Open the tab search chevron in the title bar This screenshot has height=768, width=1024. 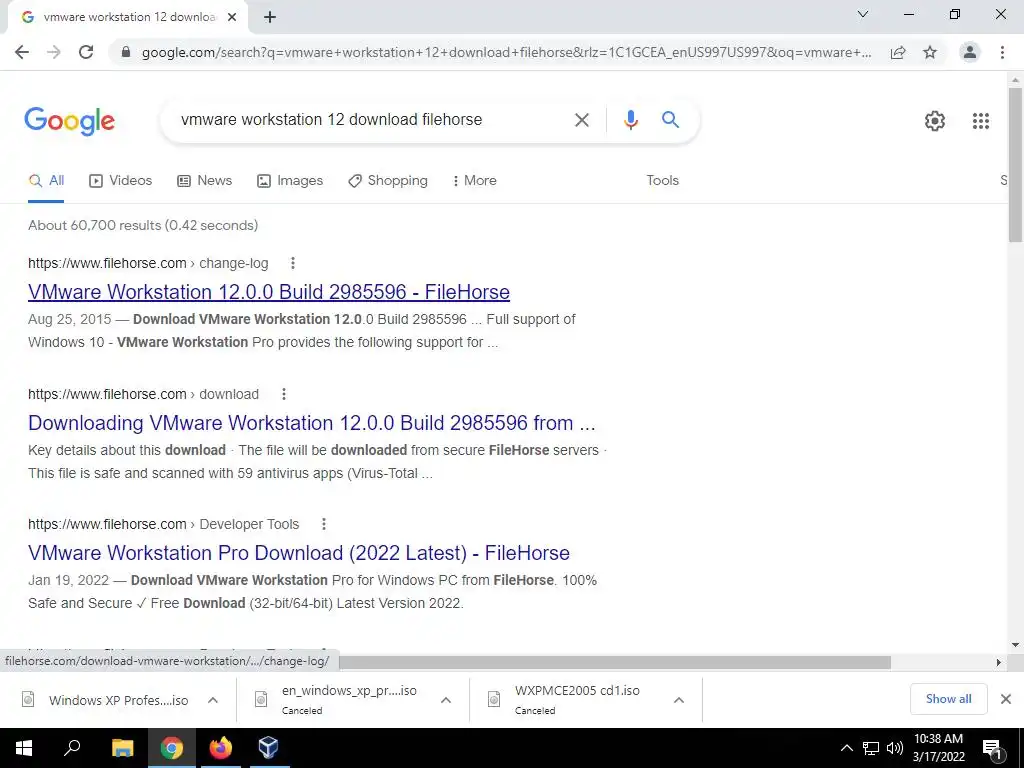point(863,14)
